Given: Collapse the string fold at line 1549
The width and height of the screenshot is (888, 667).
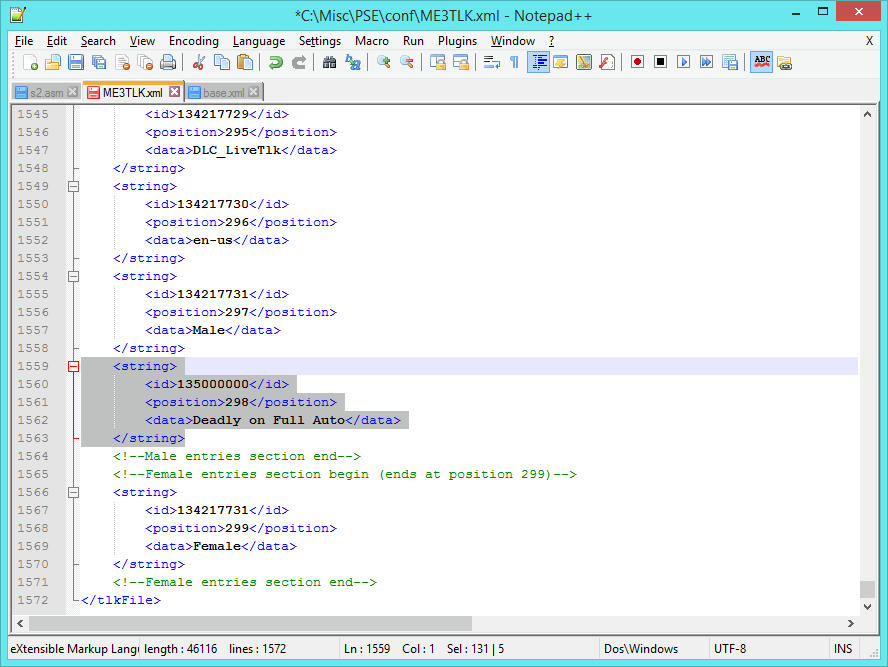Looking at the screenshot, I should (x=73, y=186).
